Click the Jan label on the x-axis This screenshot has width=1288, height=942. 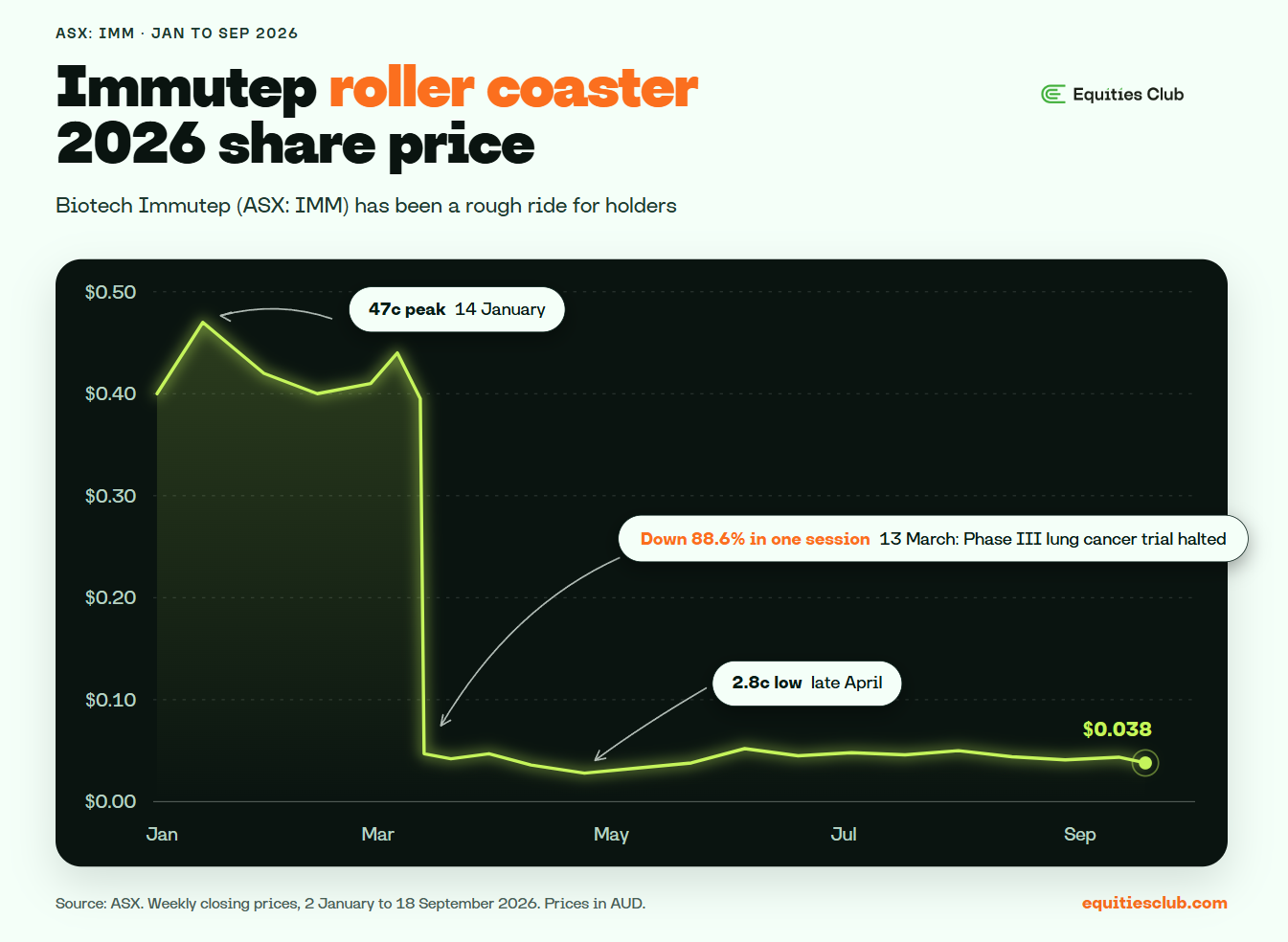[162, 834]
